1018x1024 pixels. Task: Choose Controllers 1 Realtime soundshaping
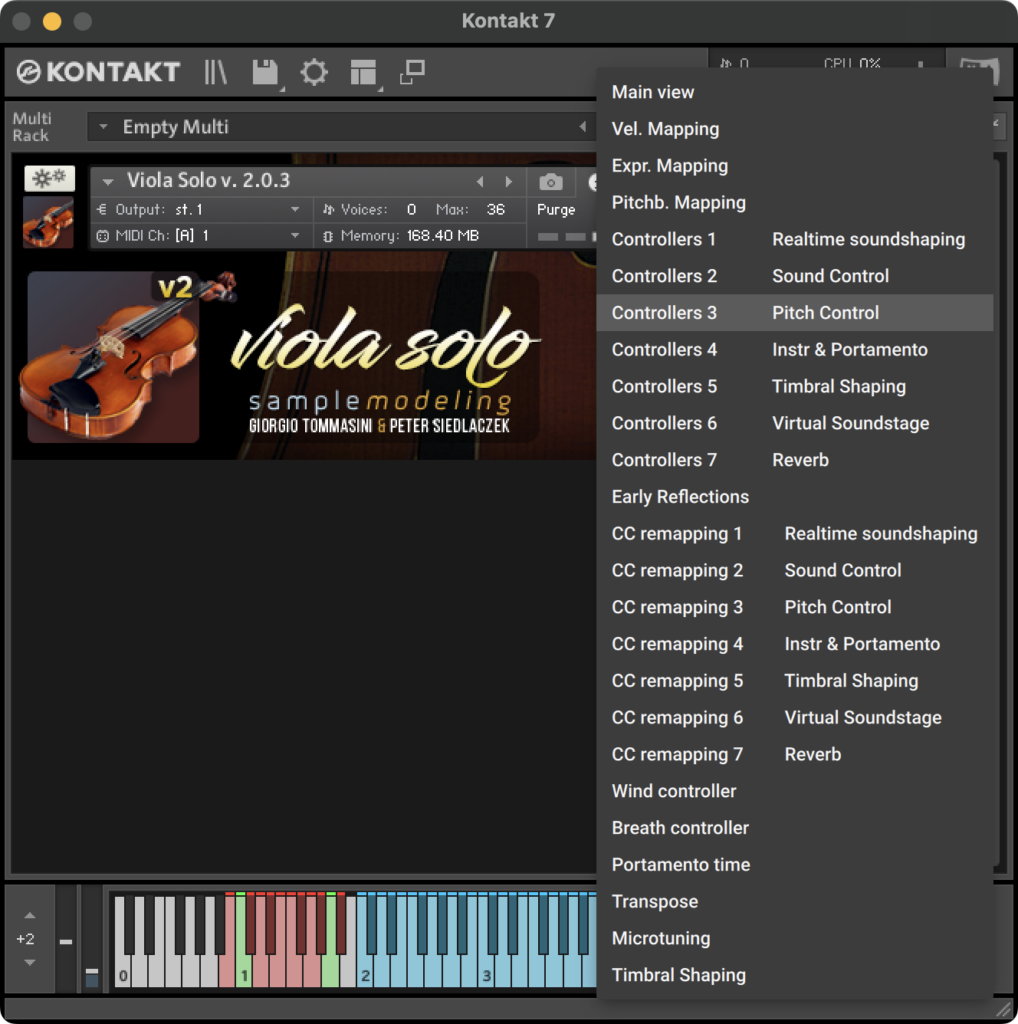coord(795,239)
